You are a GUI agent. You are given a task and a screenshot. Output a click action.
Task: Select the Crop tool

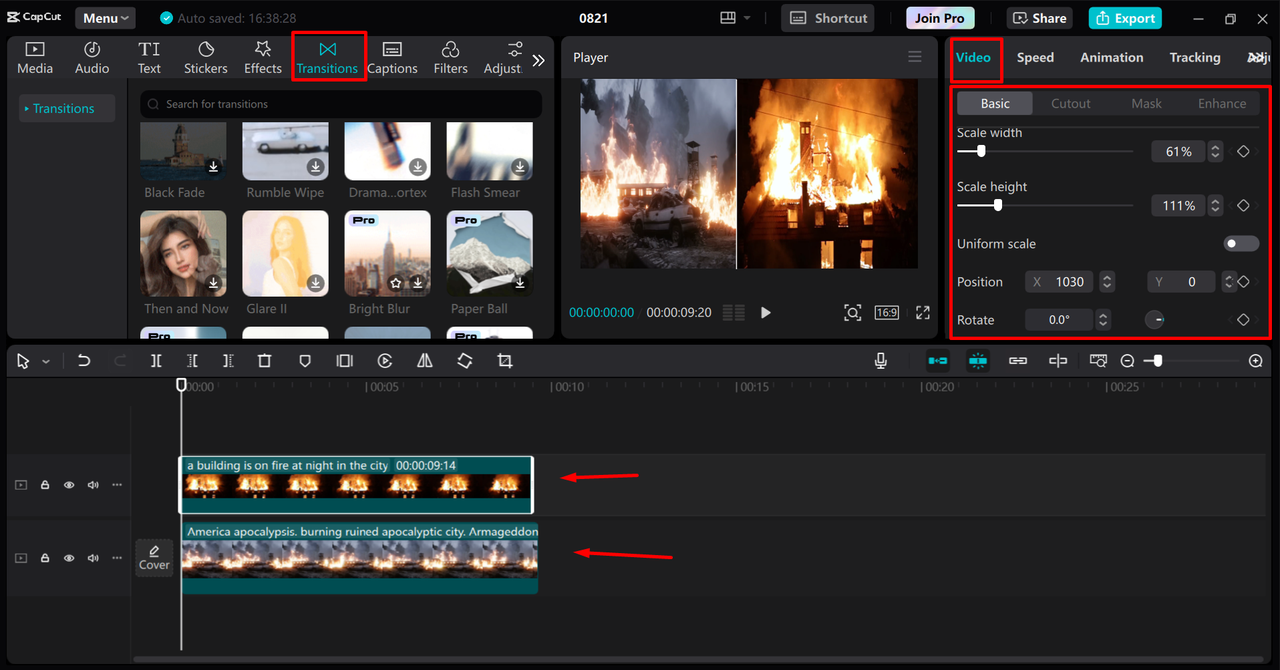point(505,361)
